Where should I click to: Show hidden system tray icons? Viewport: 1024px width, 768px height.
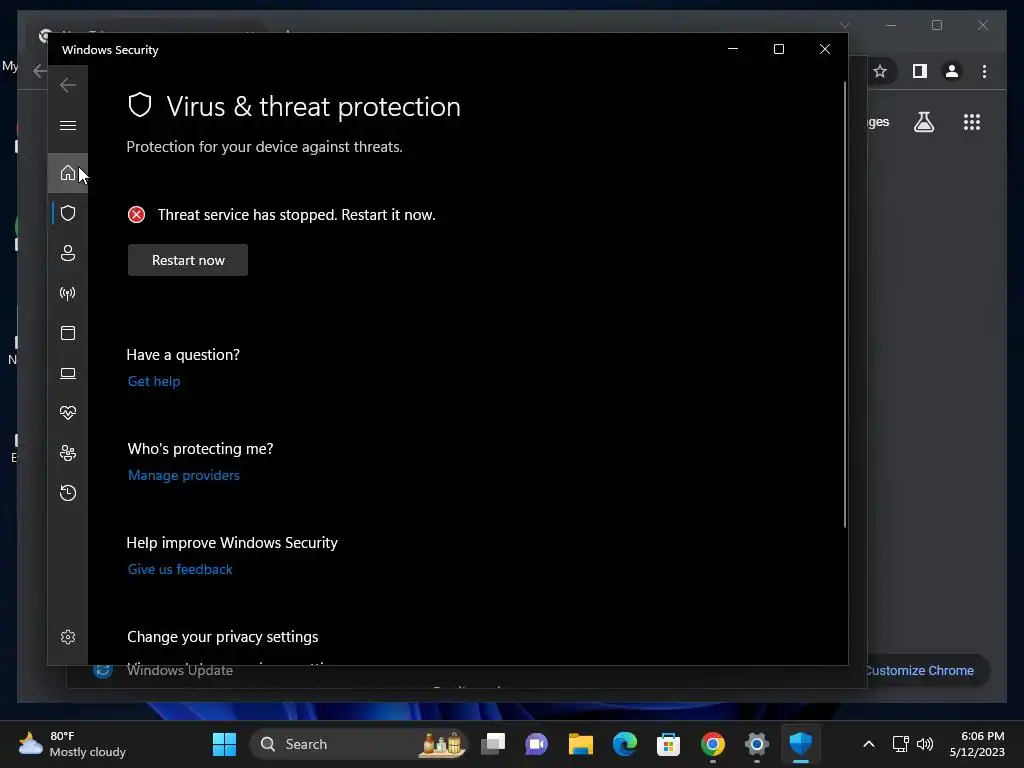(x=869, y=744)
